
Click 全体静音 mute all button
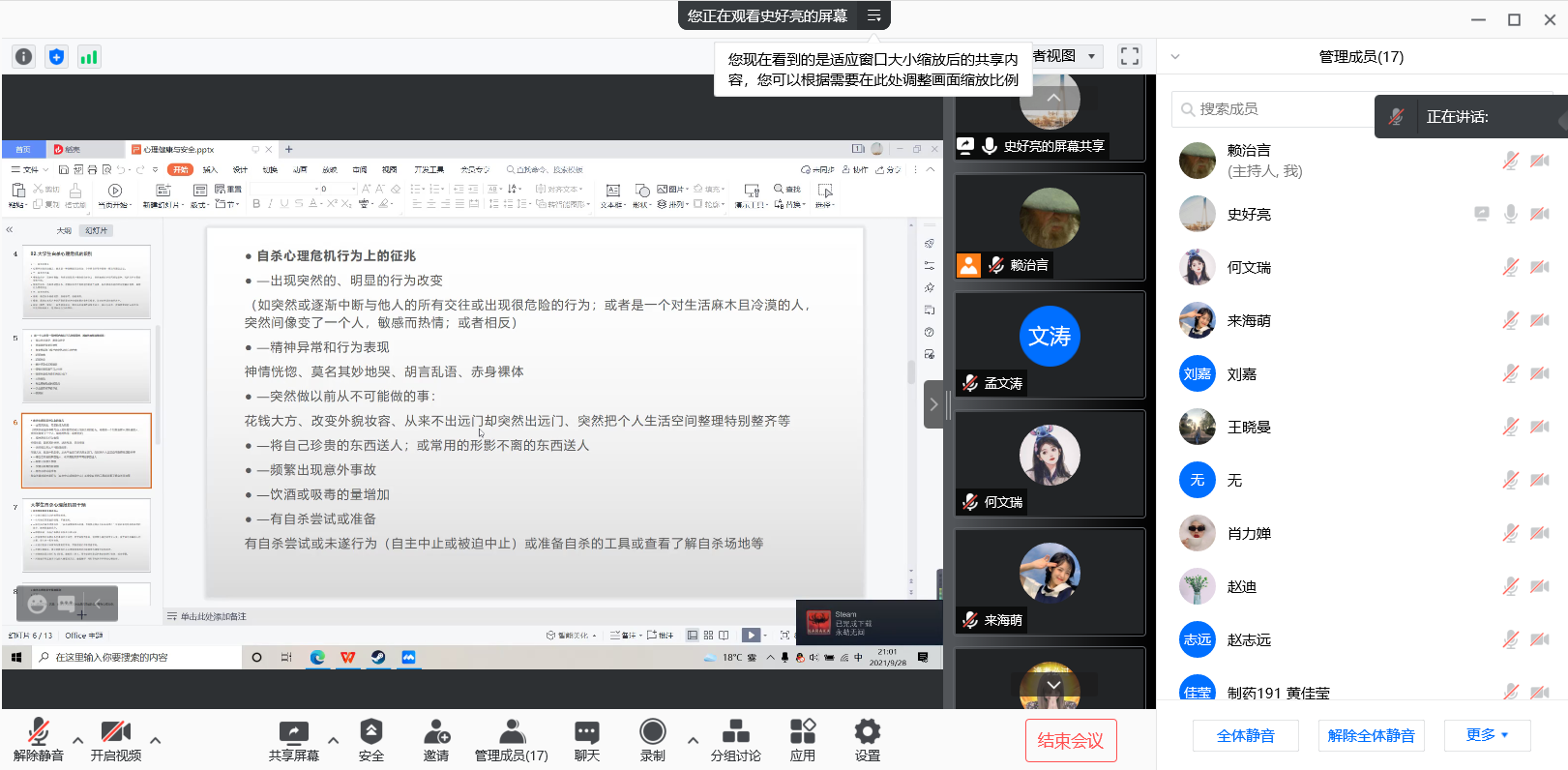(1246, 736)
